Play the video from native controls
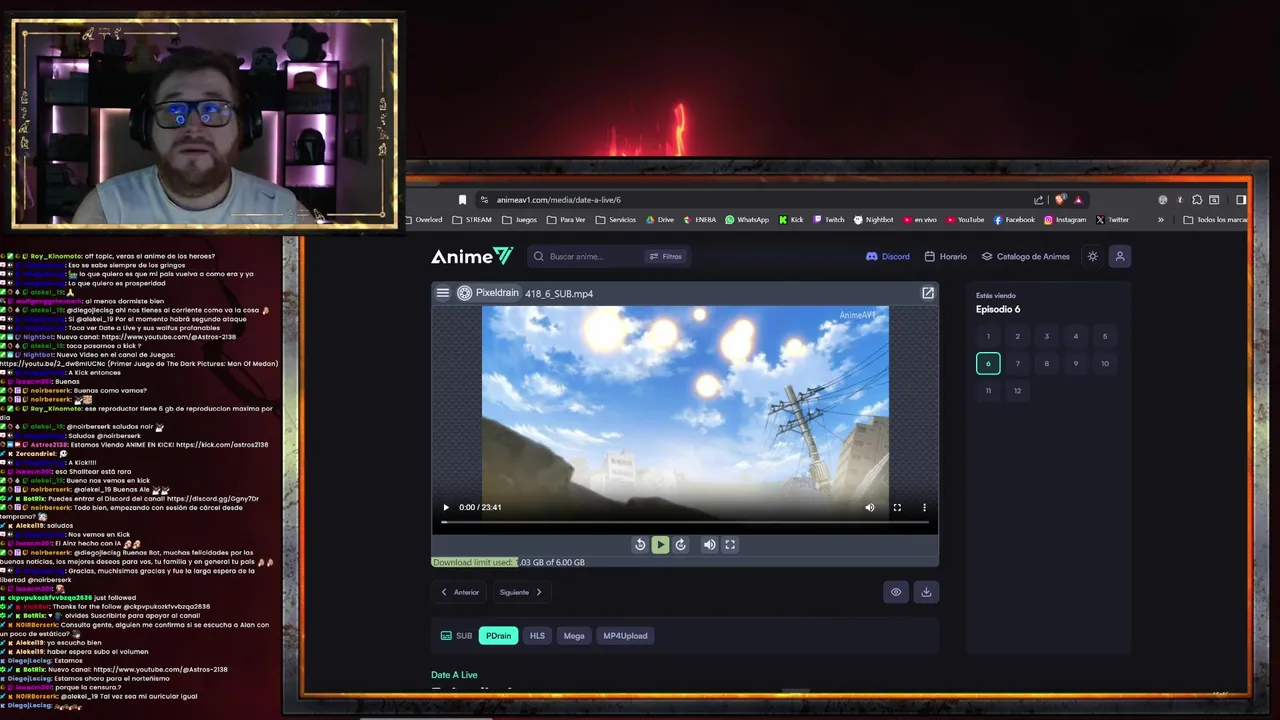The image size is (1280, 720). tap(446, 507)
